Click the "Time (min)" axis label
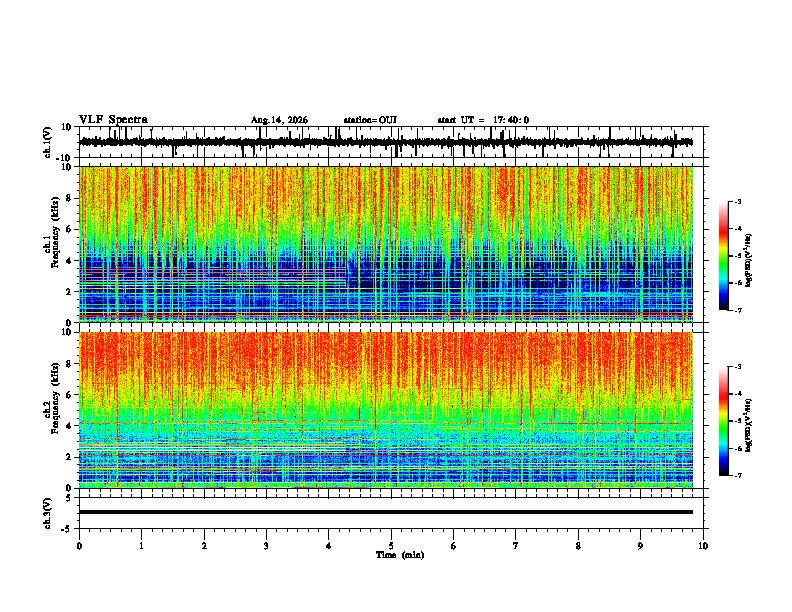Image resolution: width=792 pixels, height=612 pixels. tap(400, 555)
